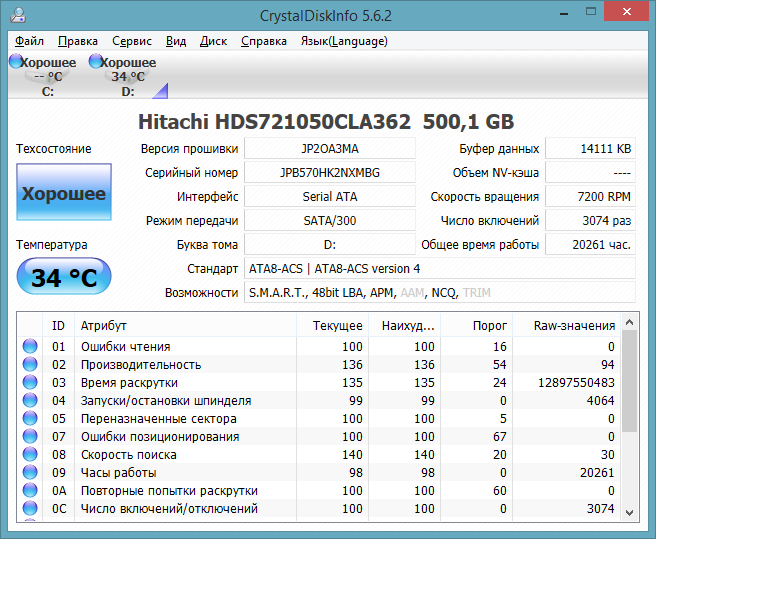
Task: Click volume letter field D:
Action: click(330, 244)
